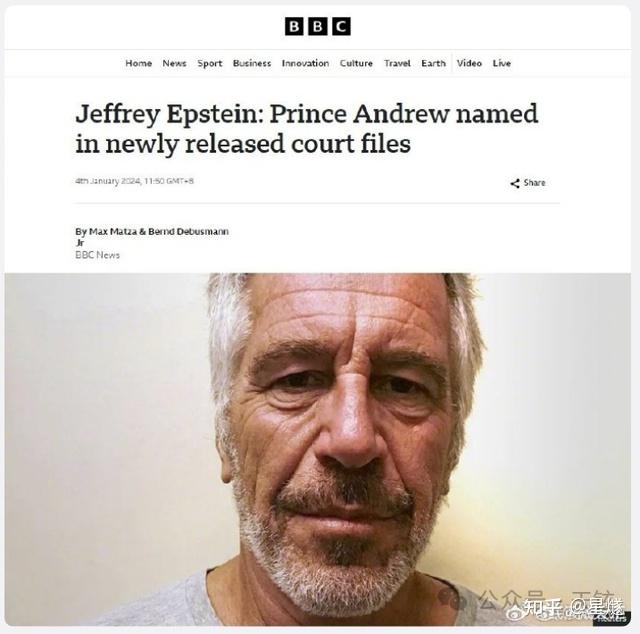Click the 4th January 2024 timestamp
Viewport: 640px width, 634px height.
click(134, 181)
